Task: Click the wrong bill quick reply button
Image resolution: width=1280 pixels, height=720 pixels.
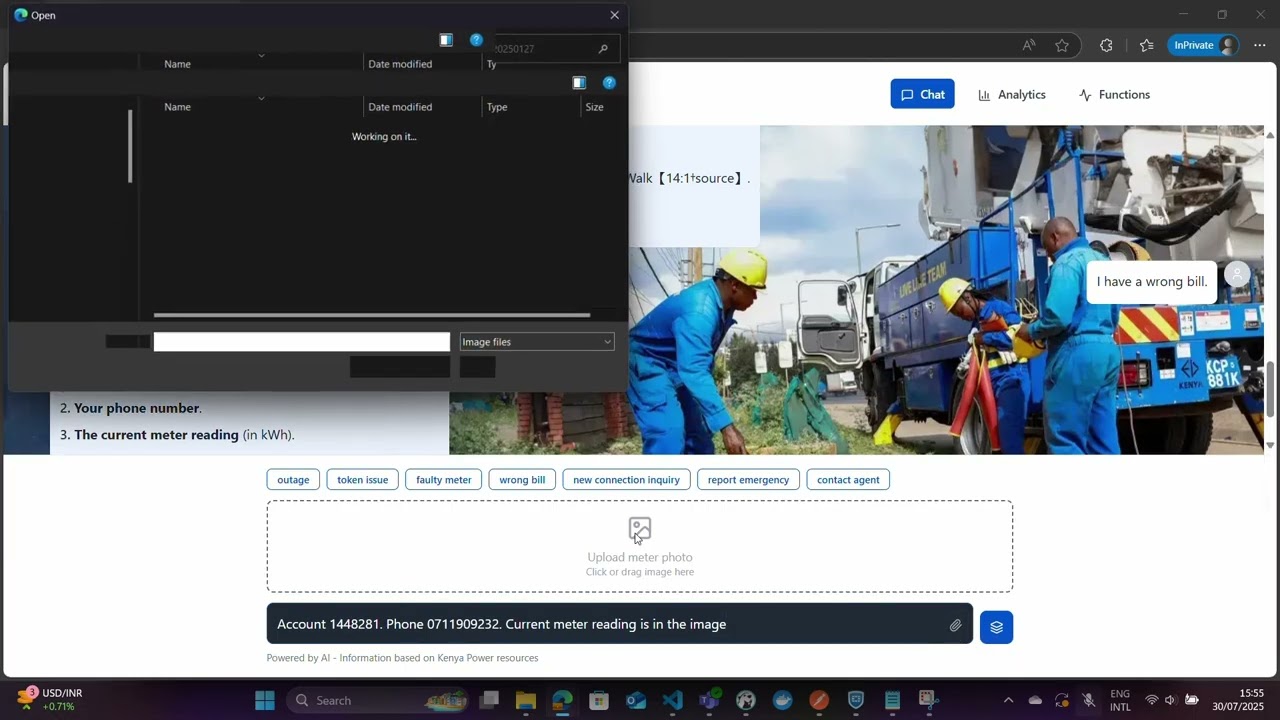Action: pos(522,480)
